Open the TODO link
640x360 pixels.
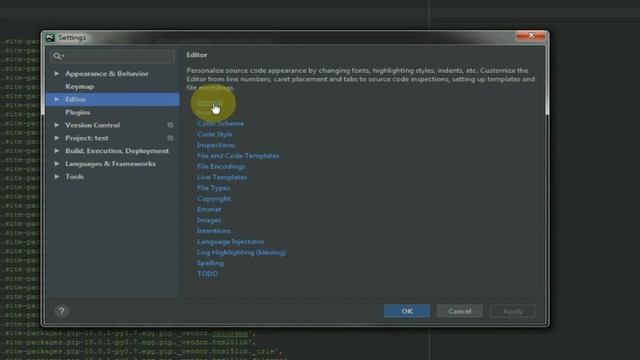207,274
